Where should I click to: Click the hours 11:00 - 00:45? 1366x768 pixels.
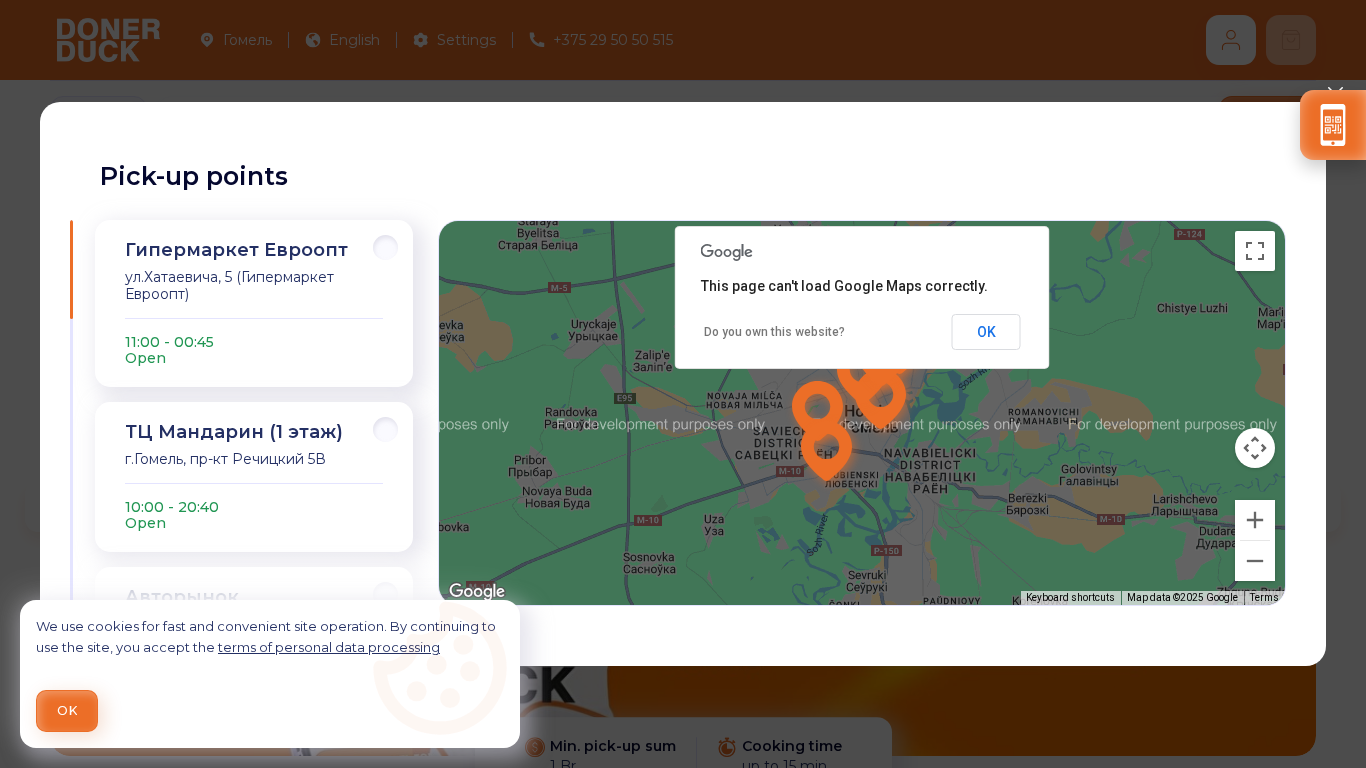(169, 342)
